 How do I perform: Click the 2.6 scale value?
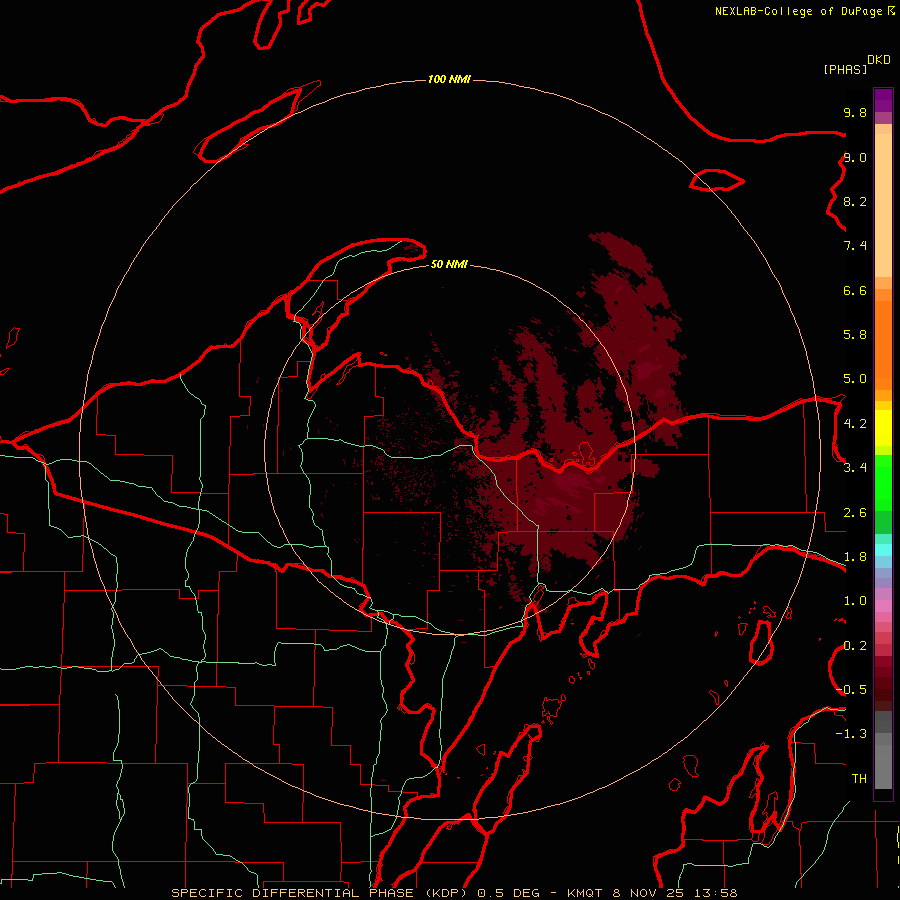855,513
